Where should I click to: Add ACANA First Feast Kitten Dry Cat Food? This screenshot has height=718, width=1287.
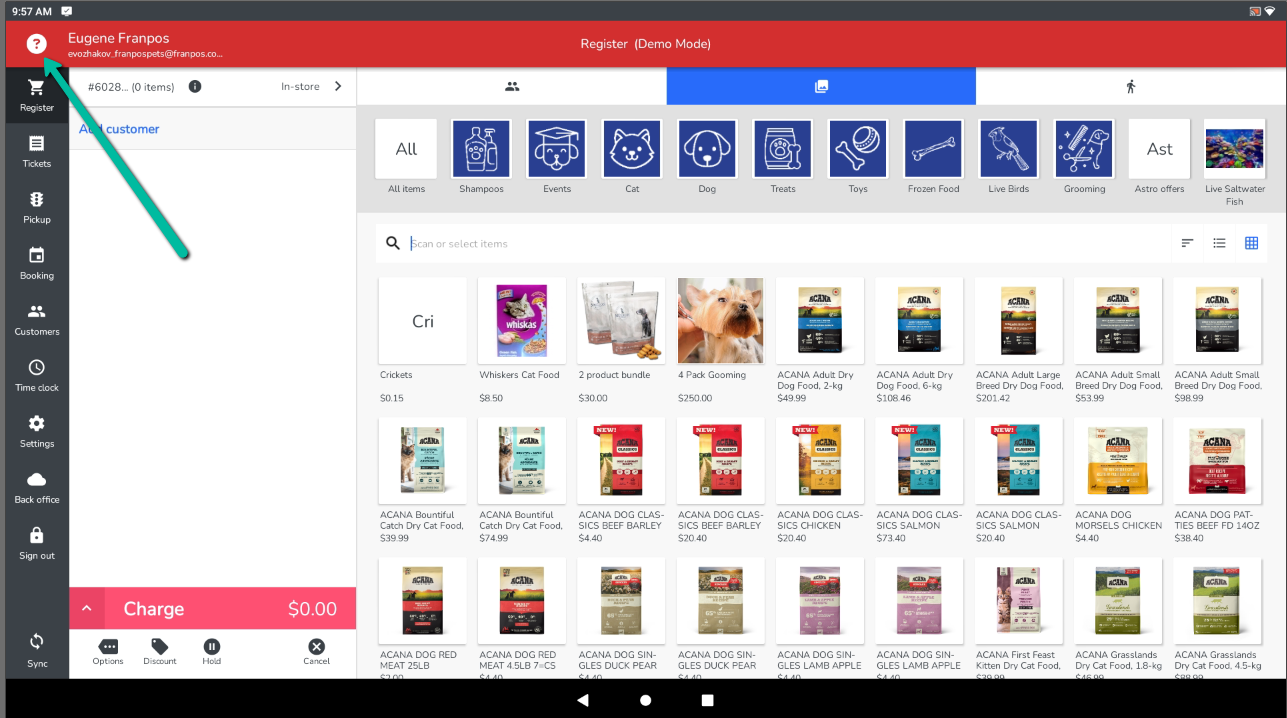coord(1019,618)
